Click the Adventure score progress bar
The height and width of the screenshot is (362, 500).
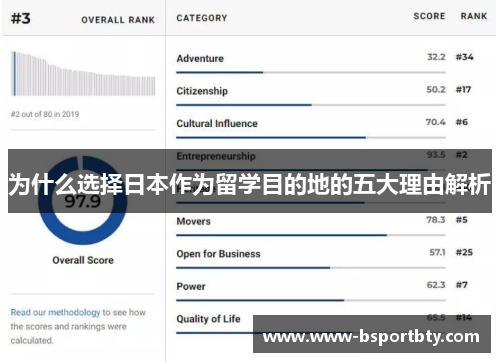click(x=311, y=72)
